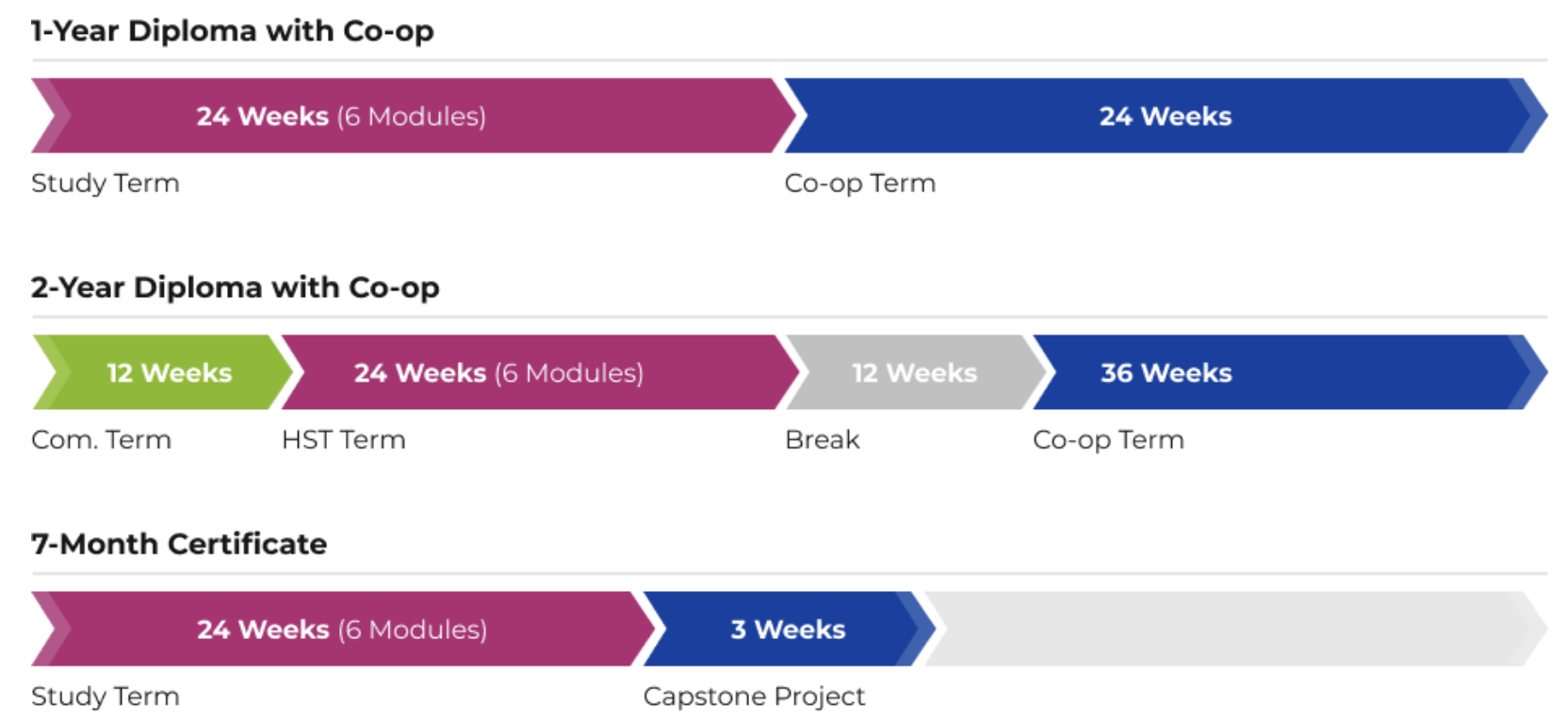Click the Capstone Project label
This screenshot has height=722, width=1568.
click(x=754, y=696)
